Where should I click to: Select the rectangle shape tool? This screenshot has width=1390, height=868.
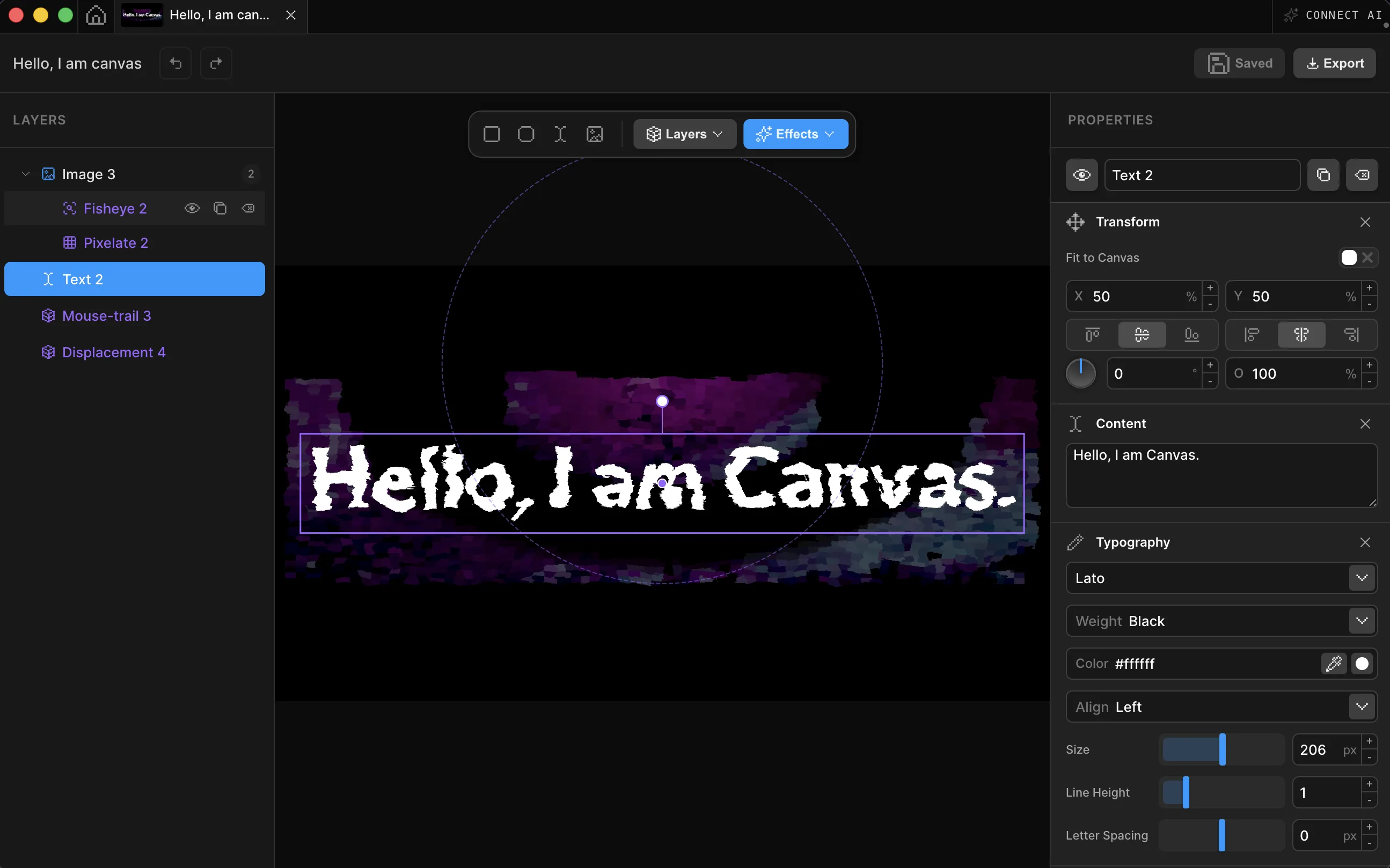[492, 134]
